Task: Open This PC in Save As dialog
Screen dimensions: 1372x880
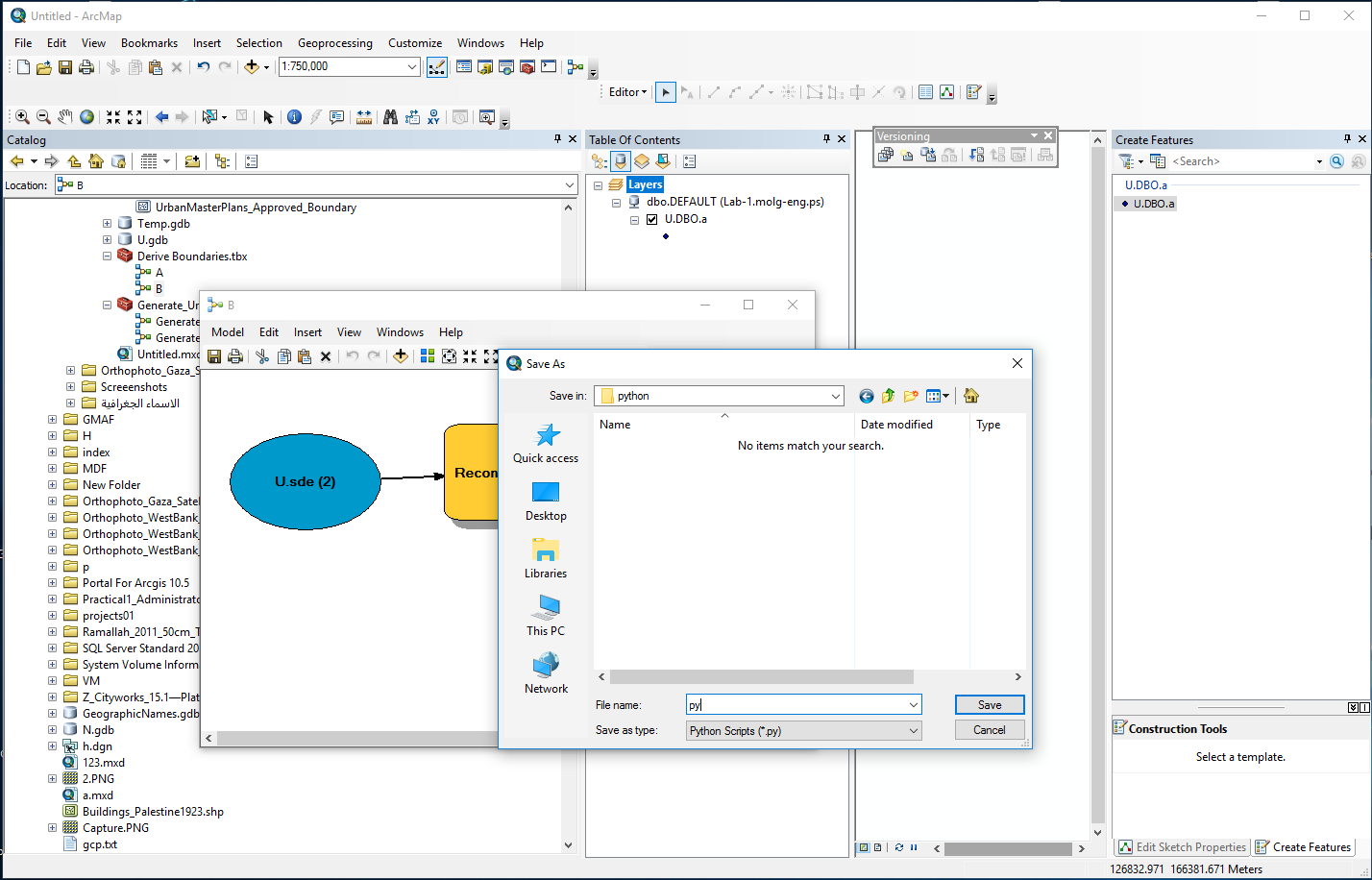Action: (546, 616)
